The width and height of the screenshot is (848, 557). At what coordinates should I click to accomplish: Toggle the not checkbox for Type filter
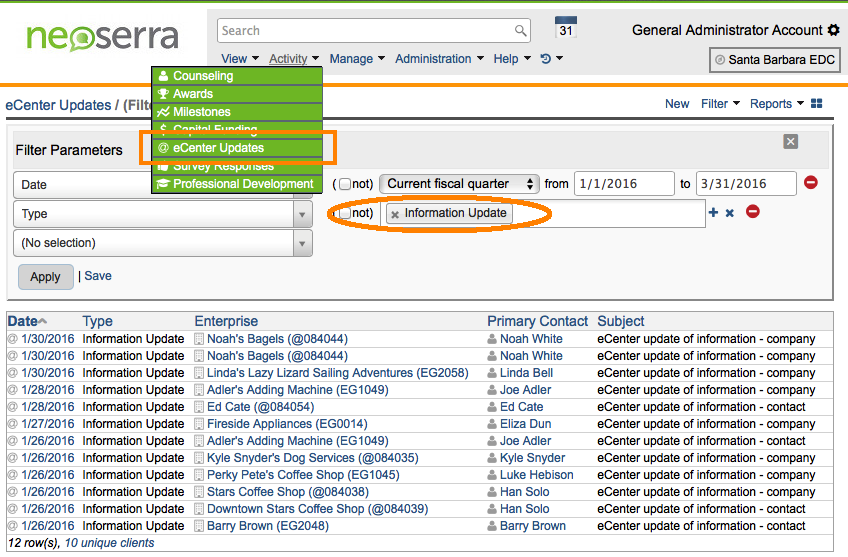click(345, 213)
